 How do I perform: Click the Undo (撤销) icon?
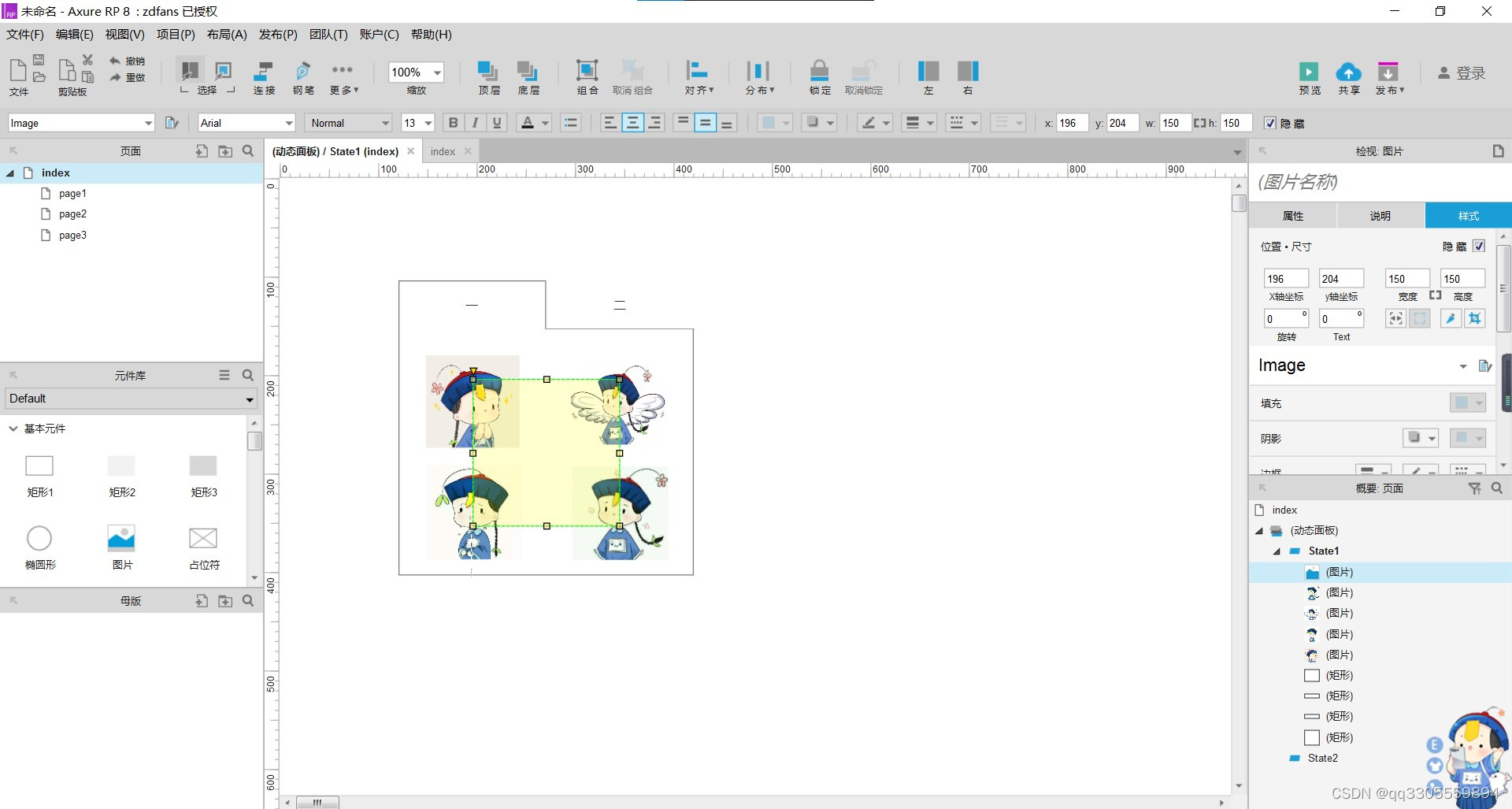click(116, 61)
